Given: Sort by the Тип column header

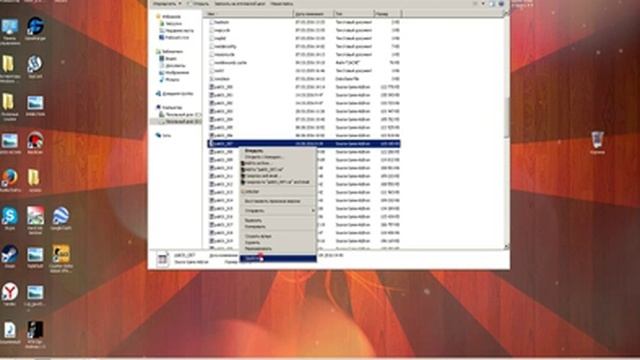Looking at the screenshot, I should click(353, 14).
